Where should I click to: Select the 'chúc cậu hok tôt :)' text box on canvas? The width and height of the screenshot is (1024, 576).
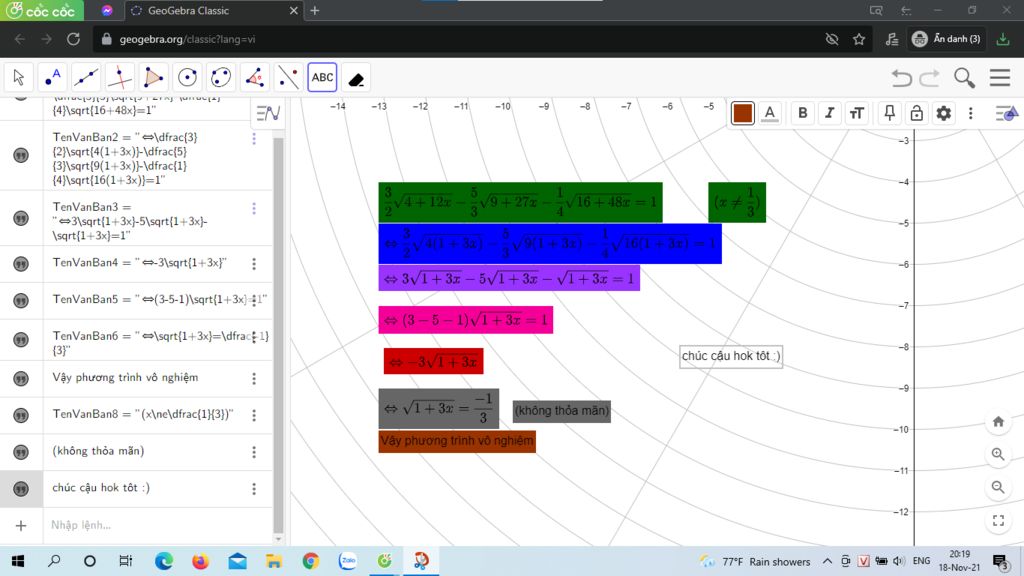(731, 357)
